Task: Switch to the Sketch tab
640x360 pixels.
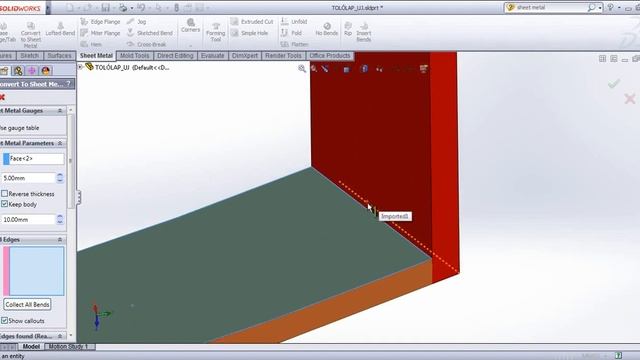Action: pos(29,56)
